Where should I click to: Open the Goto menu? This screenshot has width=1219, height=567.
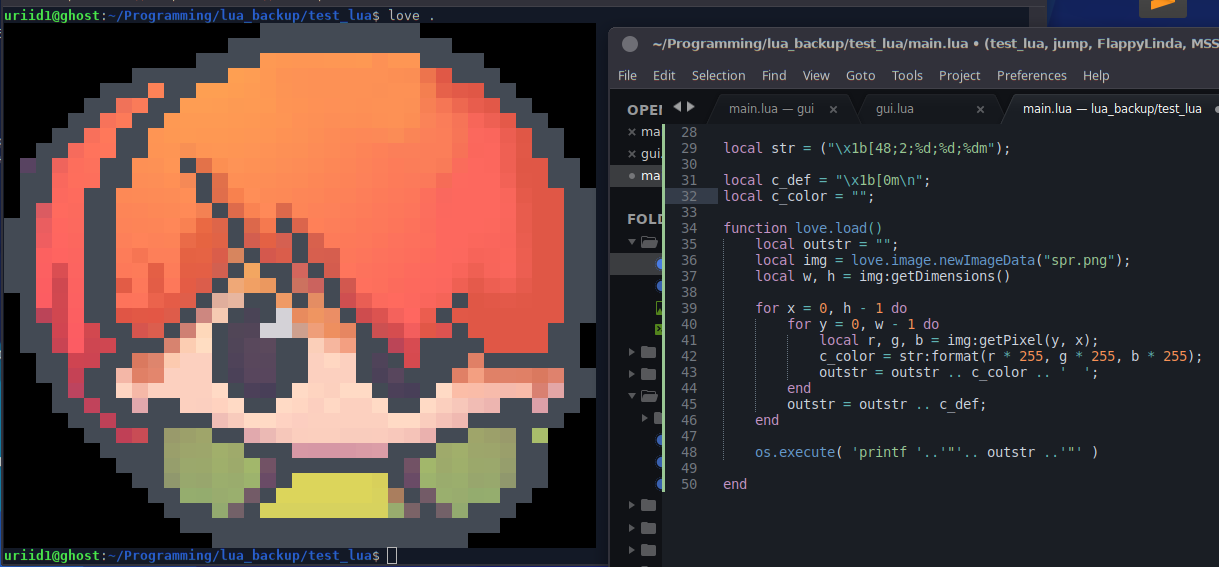coord(860,75)
